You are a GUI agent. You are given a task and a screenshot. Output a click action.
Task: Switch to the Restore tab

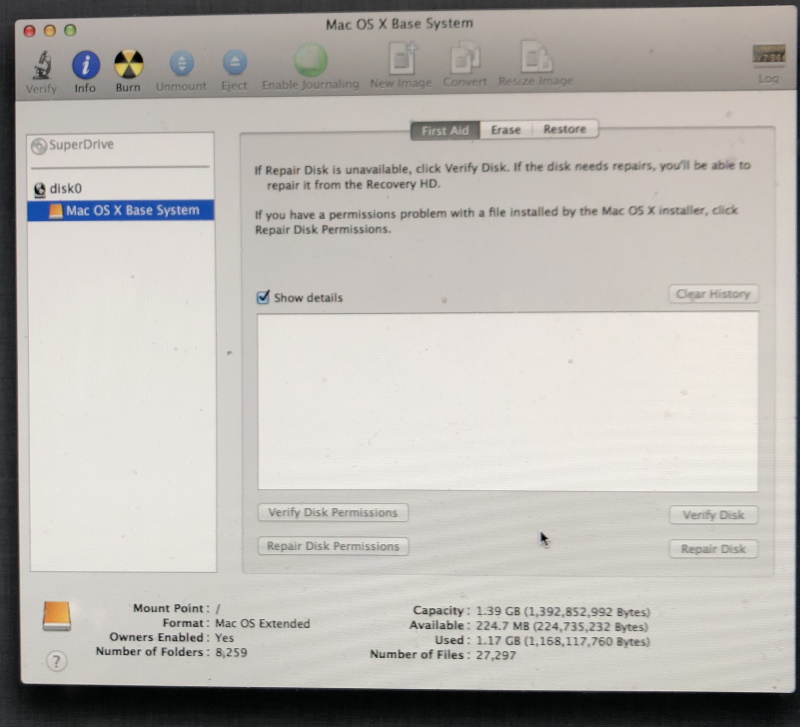tap(565, 129)
